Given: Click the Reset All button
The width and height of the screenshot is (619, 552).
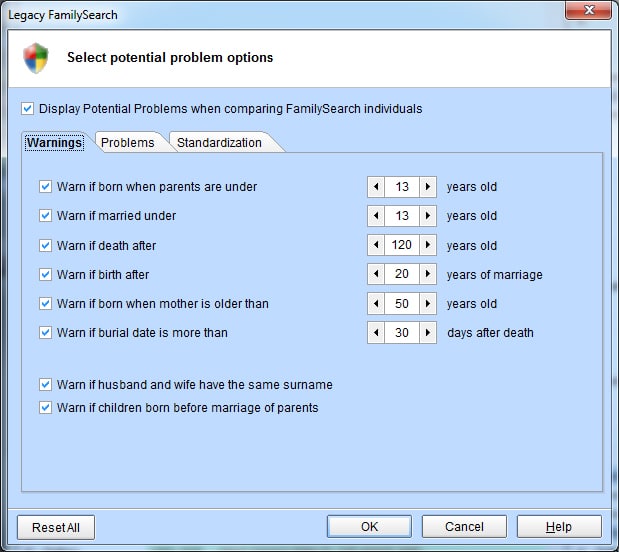Looking at the screenshot, I should 56,527.
